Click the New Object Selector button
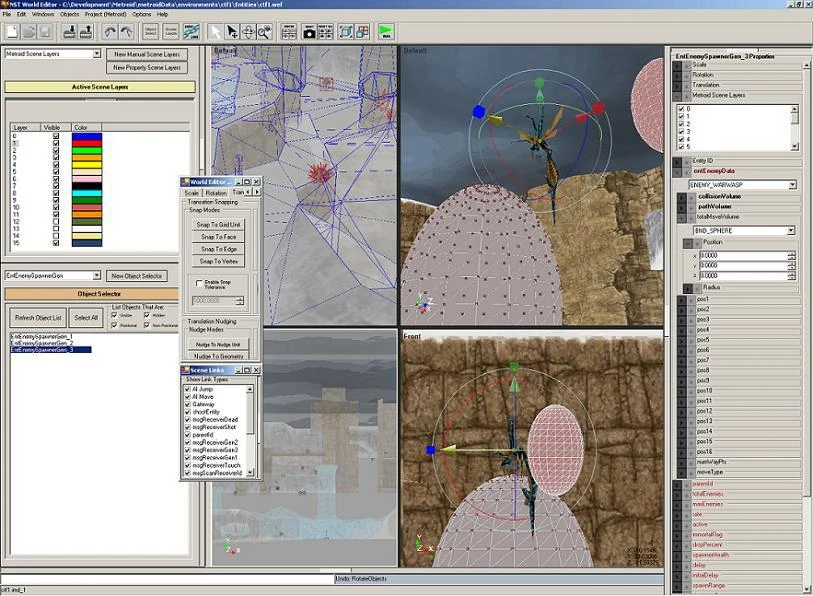 pos(137,276)
